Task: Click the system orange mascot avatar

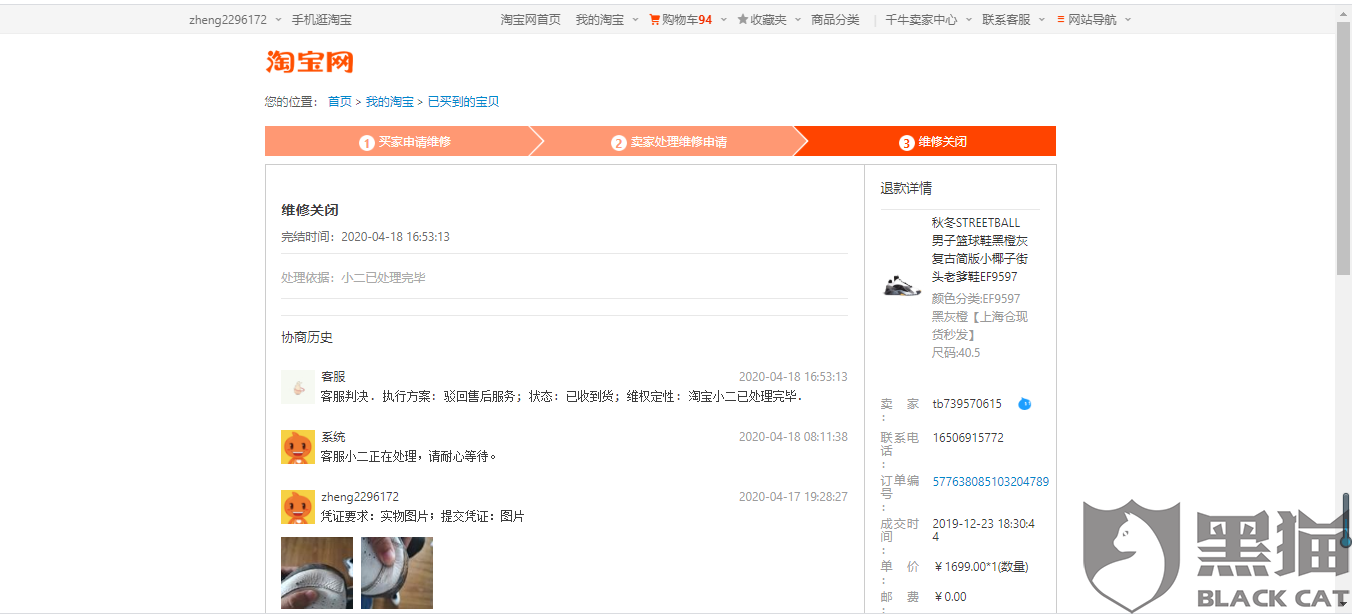Action: 298,446
